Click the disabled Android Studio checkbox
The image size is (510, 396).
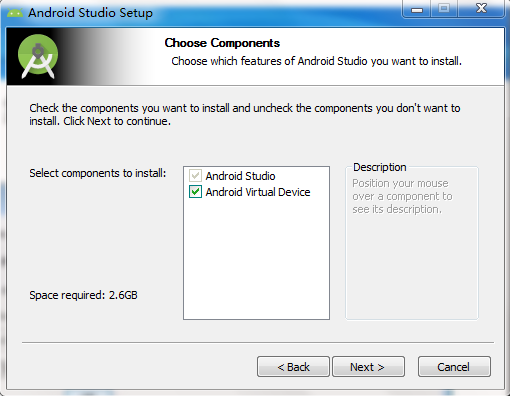[195, 175]
